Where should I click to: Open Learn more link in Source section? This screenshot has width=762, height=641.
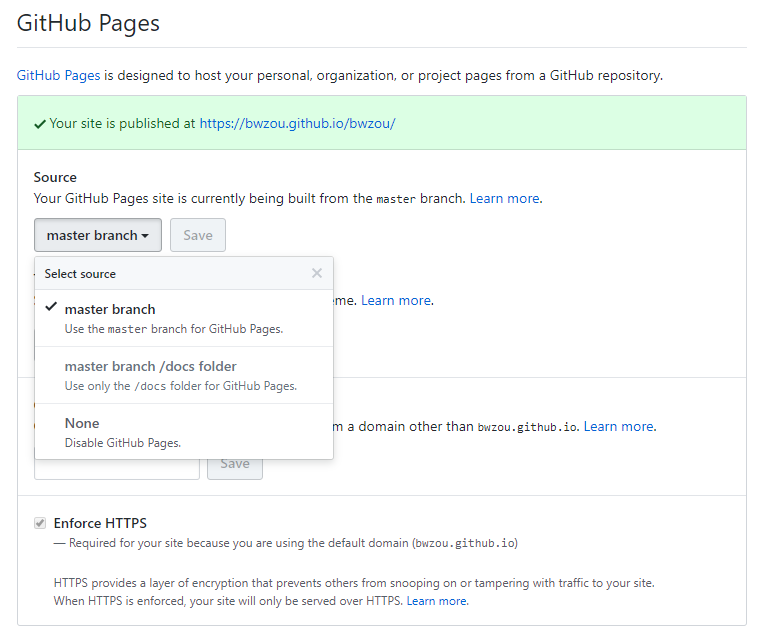click(504, 198)
